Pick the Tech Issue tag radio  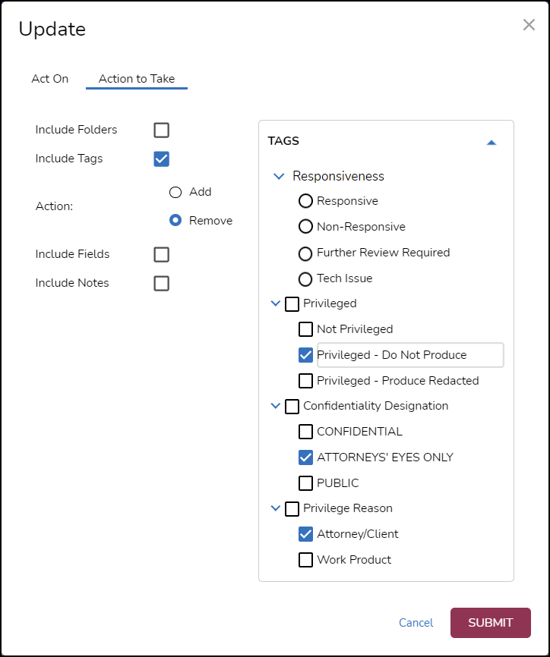pyautogui.click(x=305, y=279)
